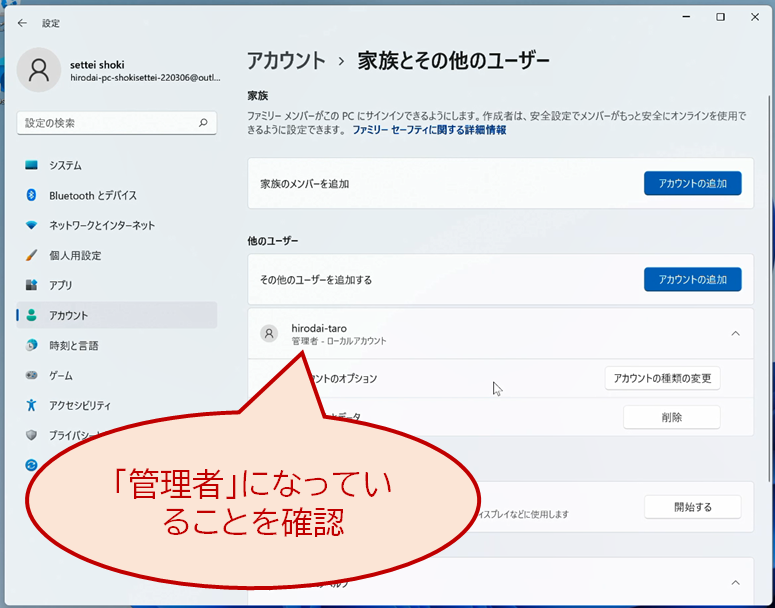Image resolution: width=775 pixels, height=608 pixels.
Task: Click アカウントの追加 for 家族のメンバーを追加
Action: (692, 183)
